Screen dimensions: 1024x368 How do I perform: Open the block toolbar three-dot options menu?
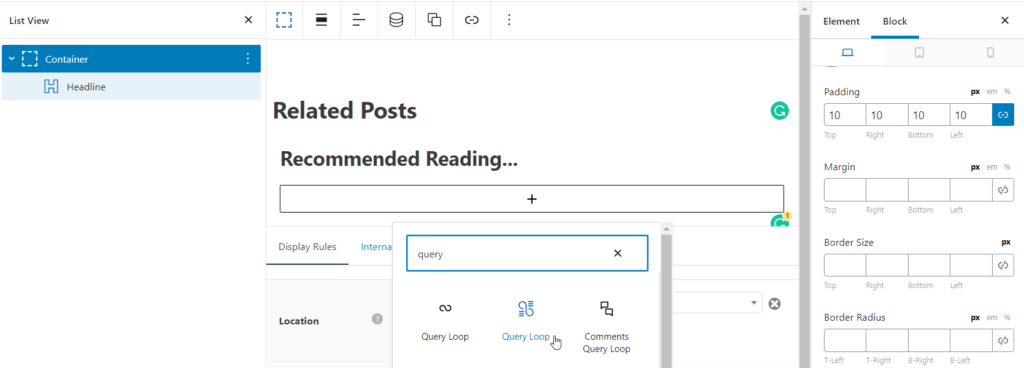(509, 20)
